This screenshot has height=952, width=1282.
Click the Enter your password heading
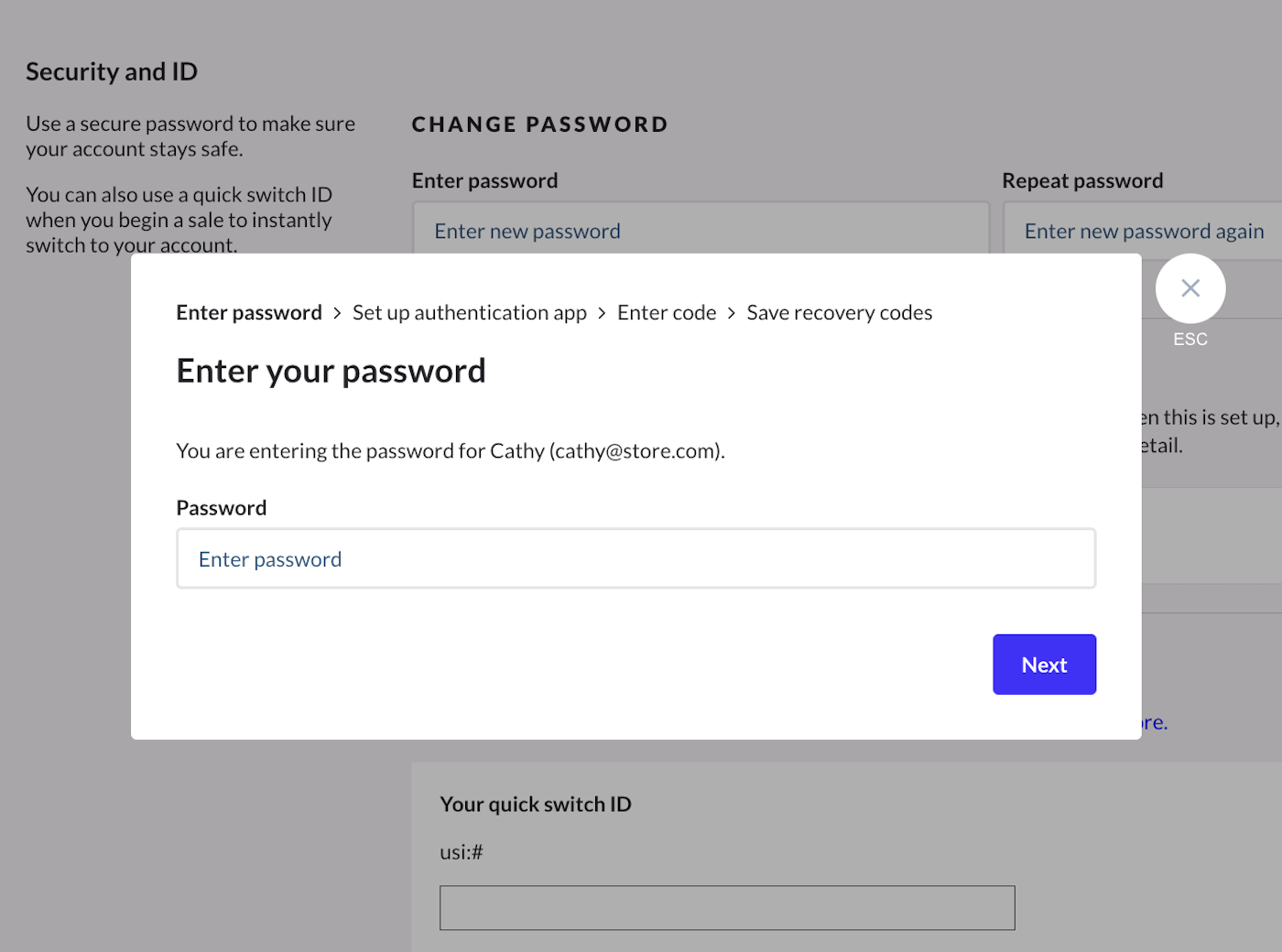pyautogui.click(x=331, y=372)
